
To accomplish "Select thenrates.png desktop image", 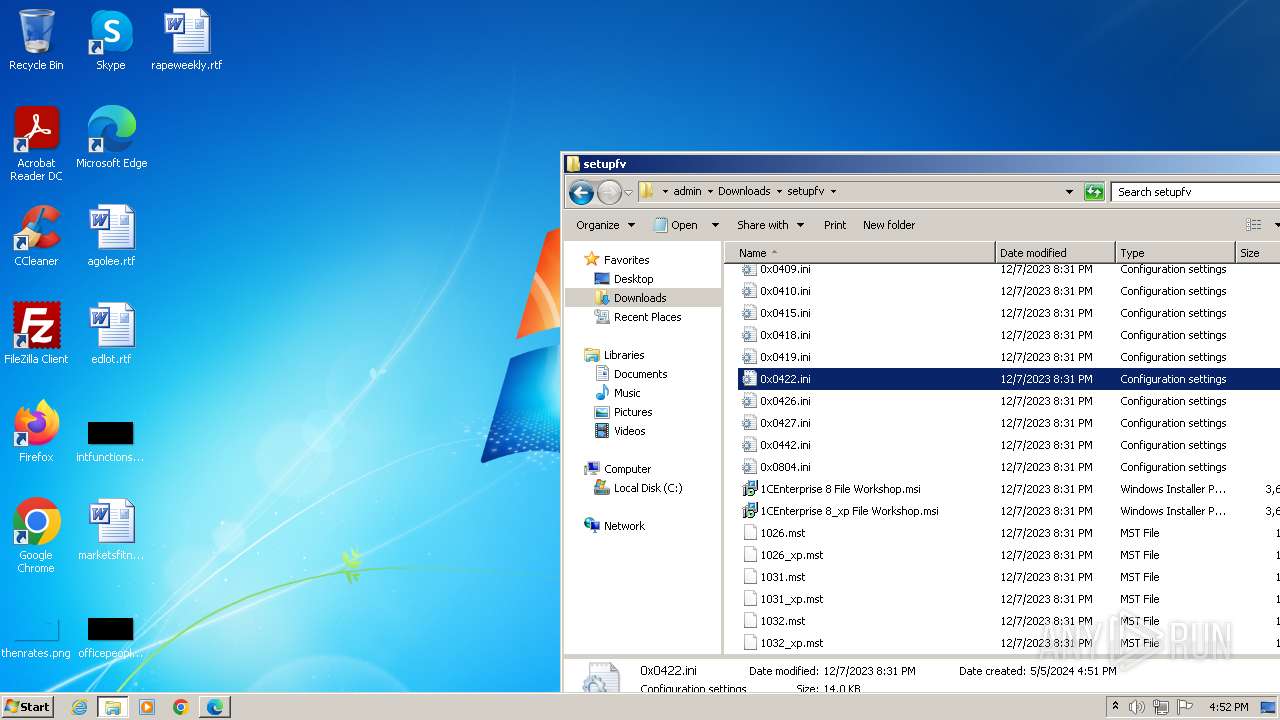I will [36, 639].
